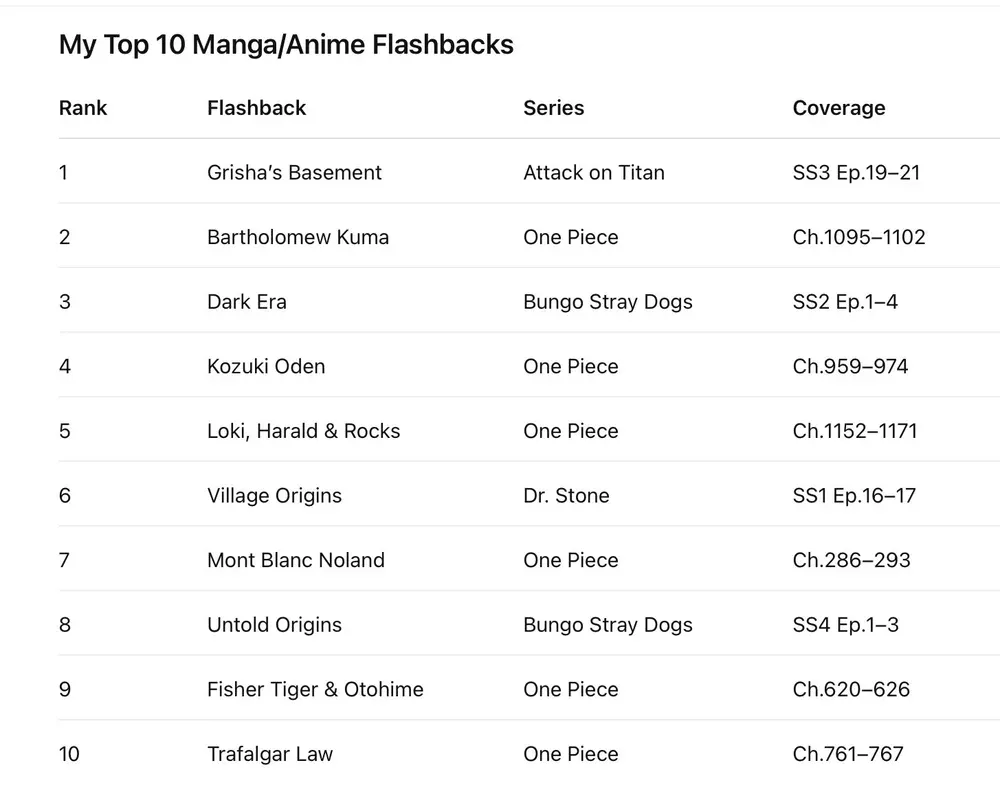
Task: Click the Kozuki Oden entry
Action: coord(266,366)
